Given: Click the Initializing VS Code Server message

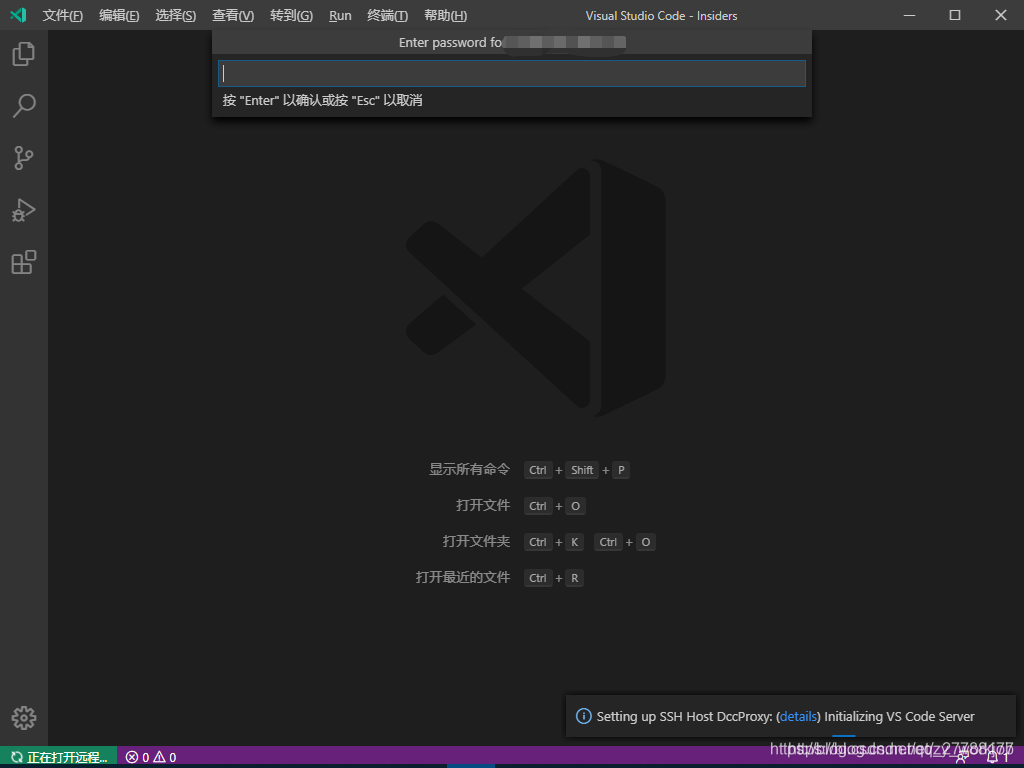Looking at the screenshot, I should (899, 716).
